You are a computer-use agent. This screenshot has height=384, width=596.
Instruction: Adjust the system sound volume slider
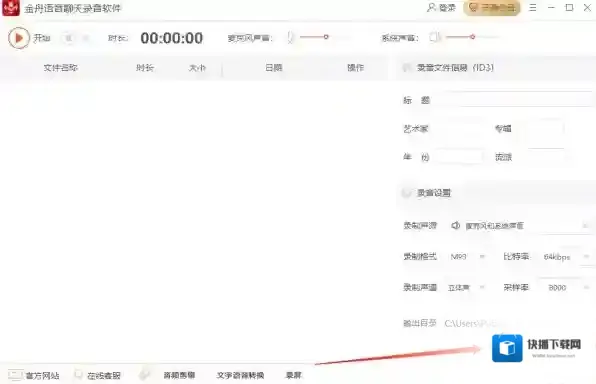tap(471, 37)
